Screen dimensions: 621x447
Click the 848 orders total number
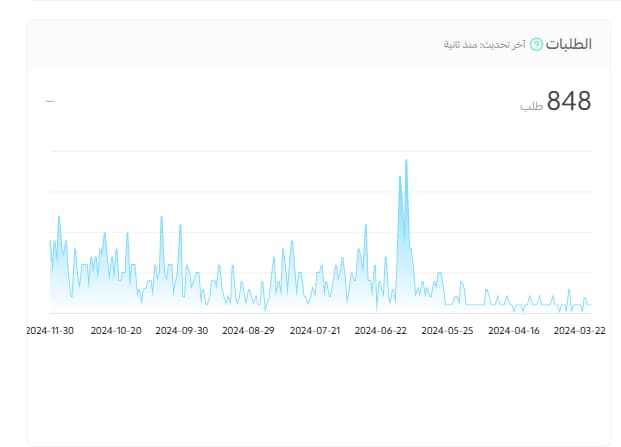[x=569, y=101]
